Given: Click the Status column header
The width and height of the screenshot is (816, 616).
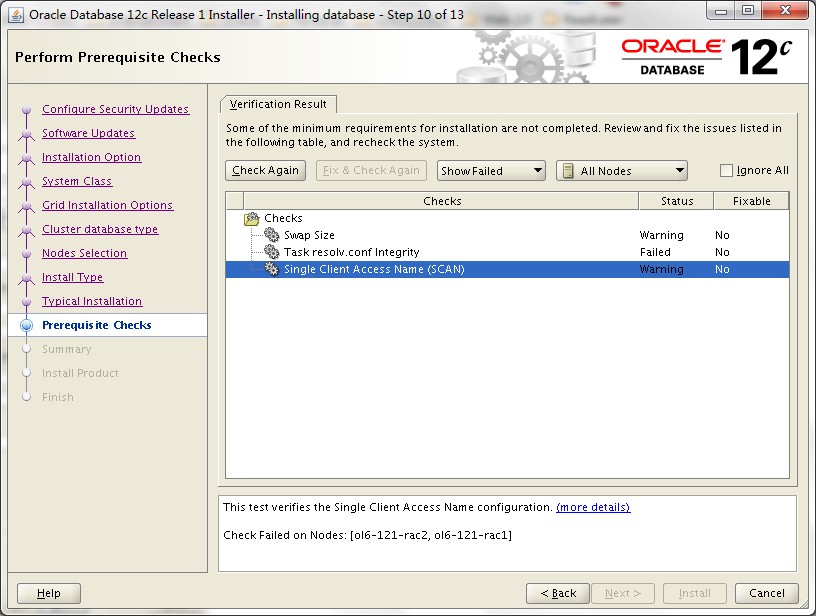Looking at the screenshot, I should tap(677, 201).
